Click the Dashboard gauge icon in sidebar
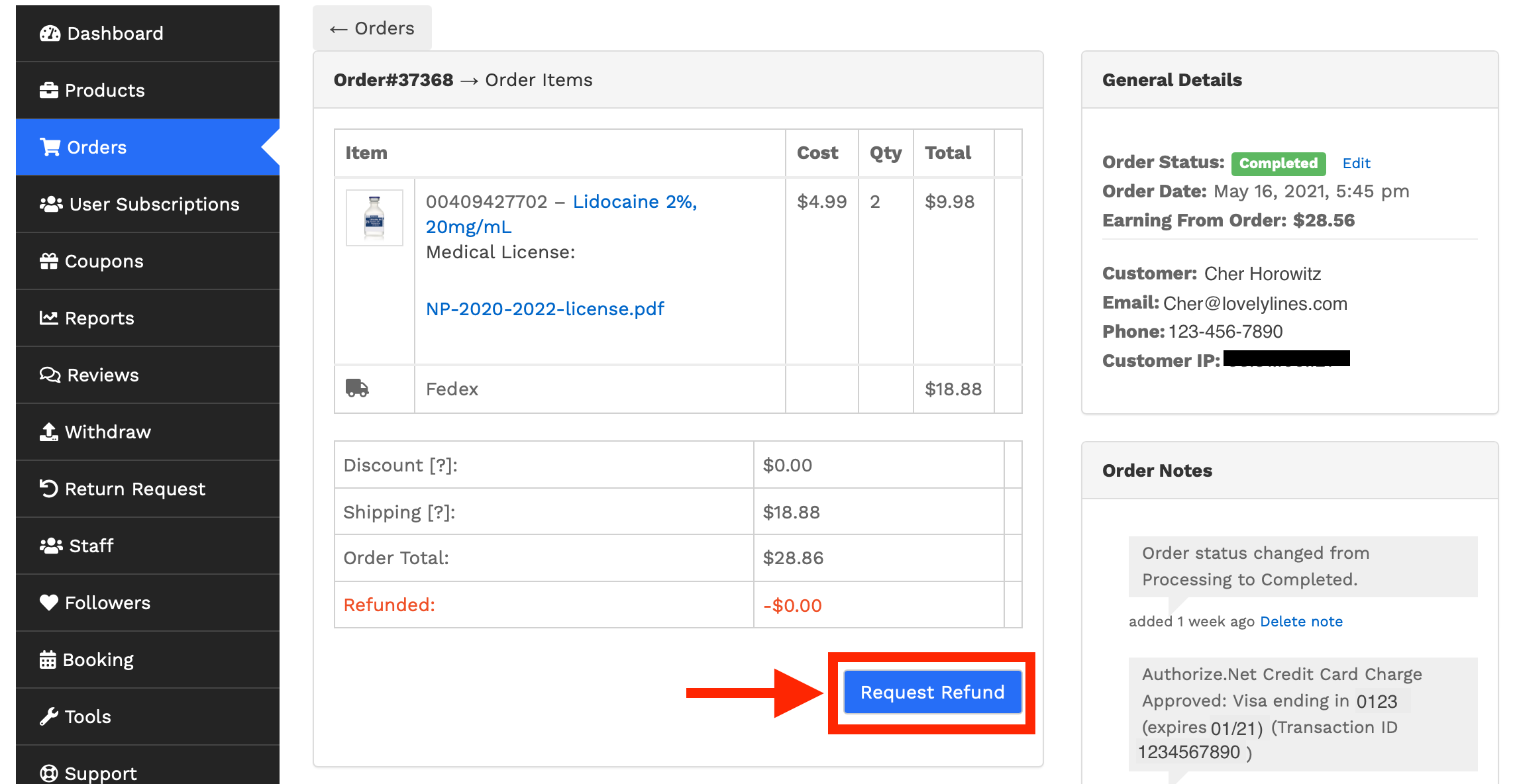 (50, 34)
